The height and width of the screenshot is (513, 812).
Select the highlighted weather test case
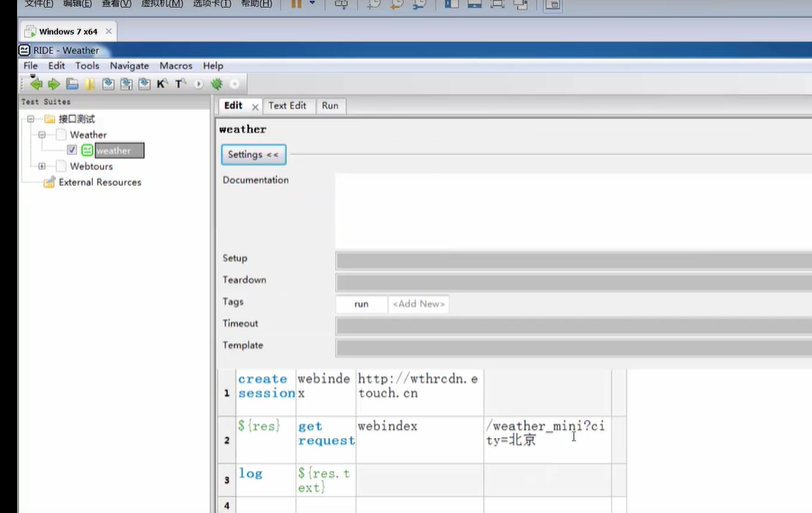pos(120,151)
